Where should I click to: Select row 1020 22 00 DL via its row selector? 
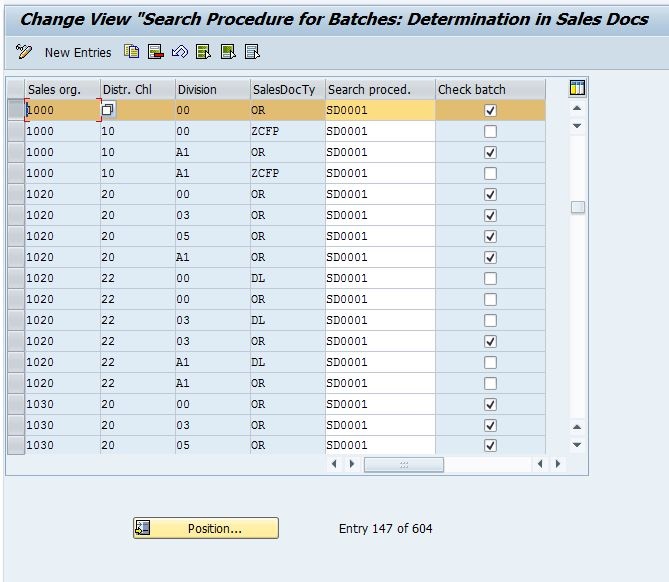point(16,278)
